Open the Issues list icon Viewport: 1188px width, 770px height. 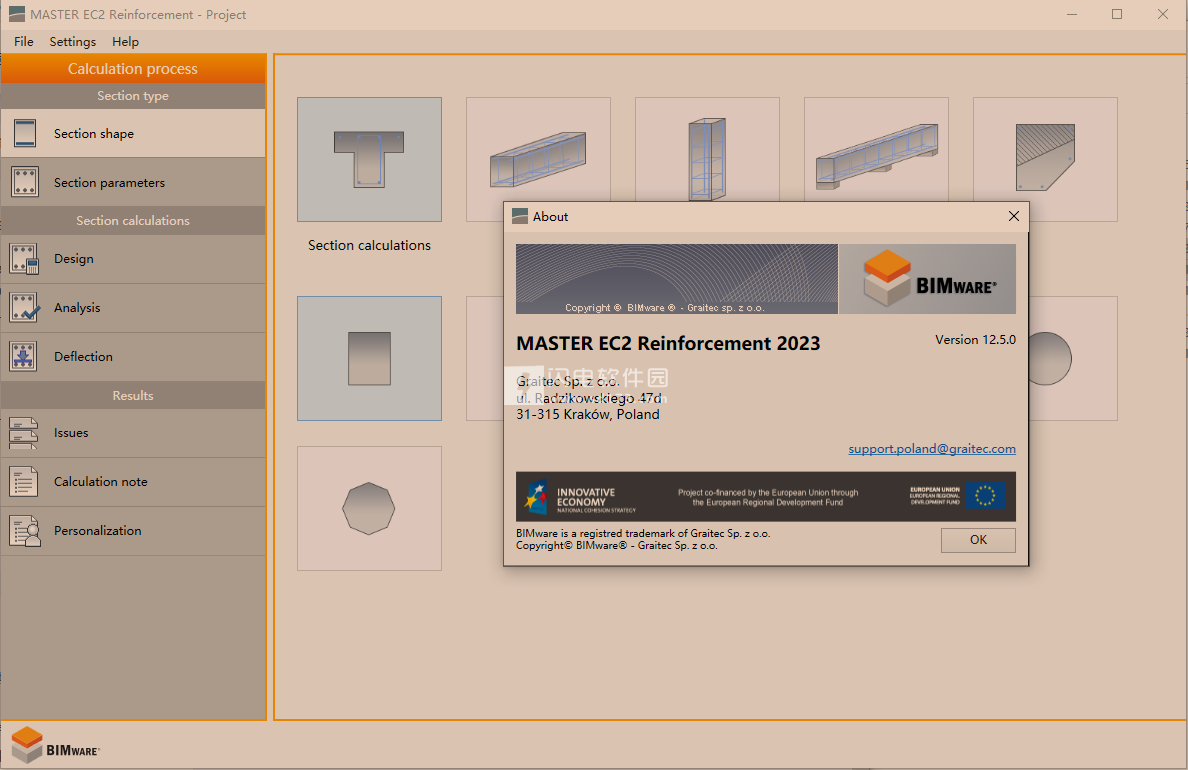pos(23,433)
